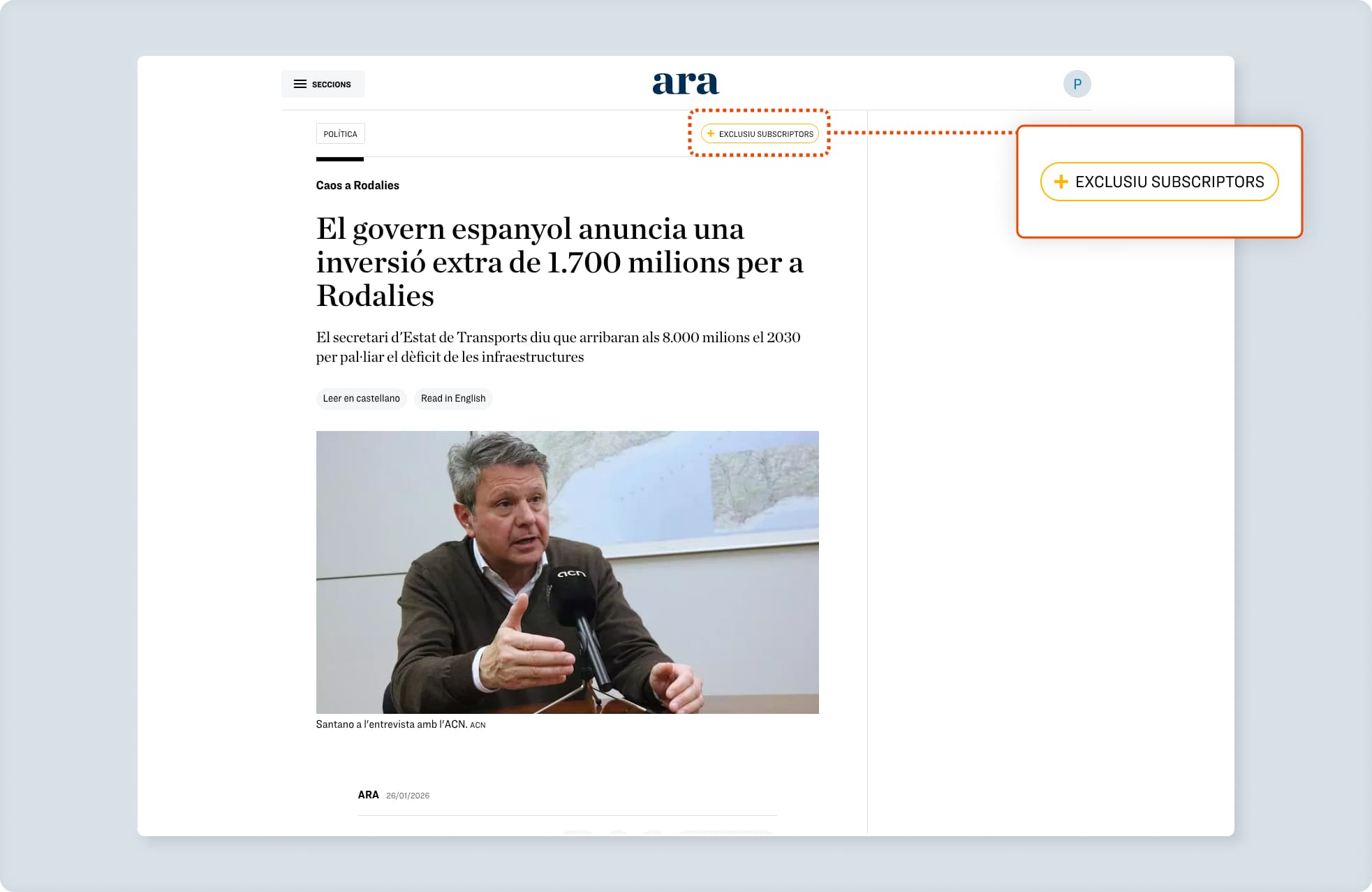The image size is (1372, 892).
Task: Select the publication date 26/01/2026
Action: [408, 795]
